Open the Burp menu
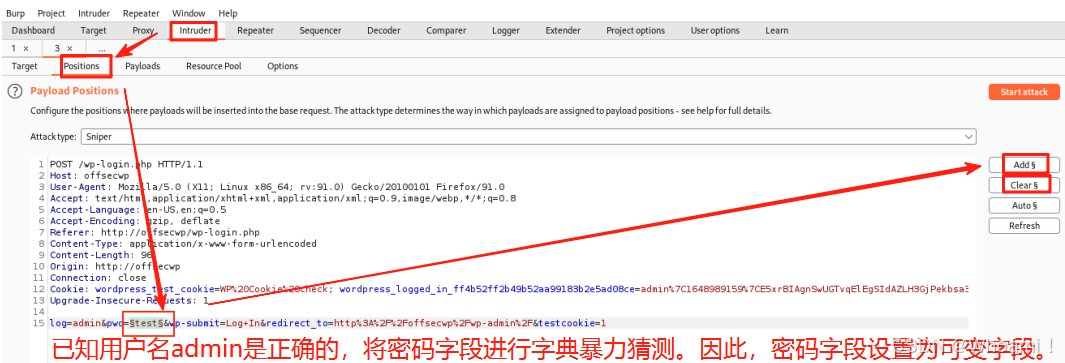The image size is (1065, 363). 15,13
